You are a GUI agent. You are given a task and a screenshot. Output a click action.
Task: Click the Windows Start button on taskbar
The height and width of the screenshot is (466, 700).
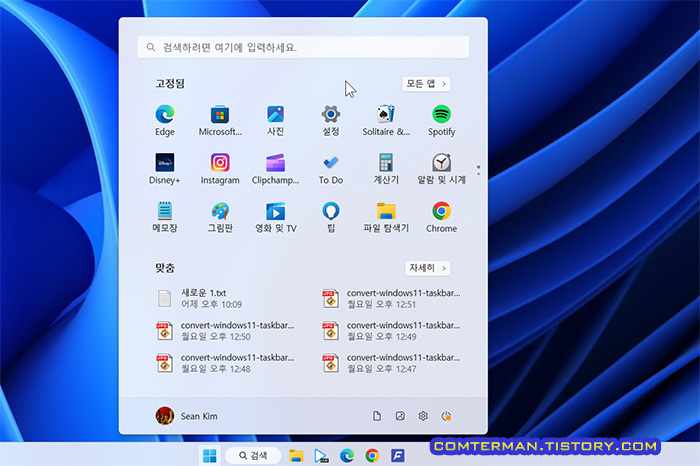point(209,456)
